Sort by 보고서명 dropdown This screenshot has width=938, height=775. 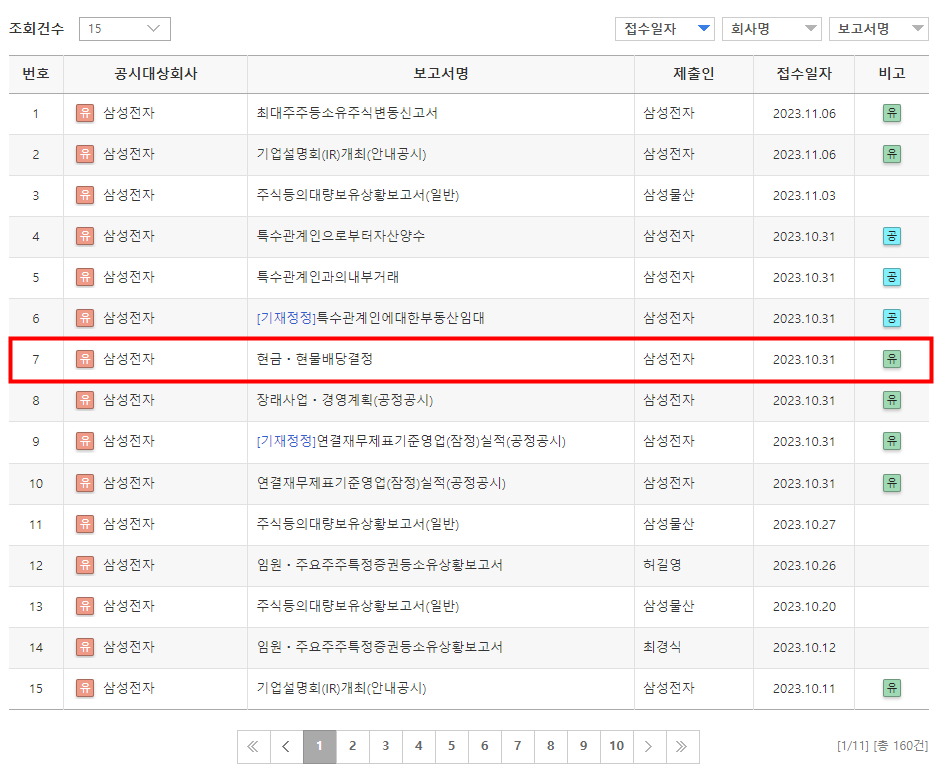point(879,29)
